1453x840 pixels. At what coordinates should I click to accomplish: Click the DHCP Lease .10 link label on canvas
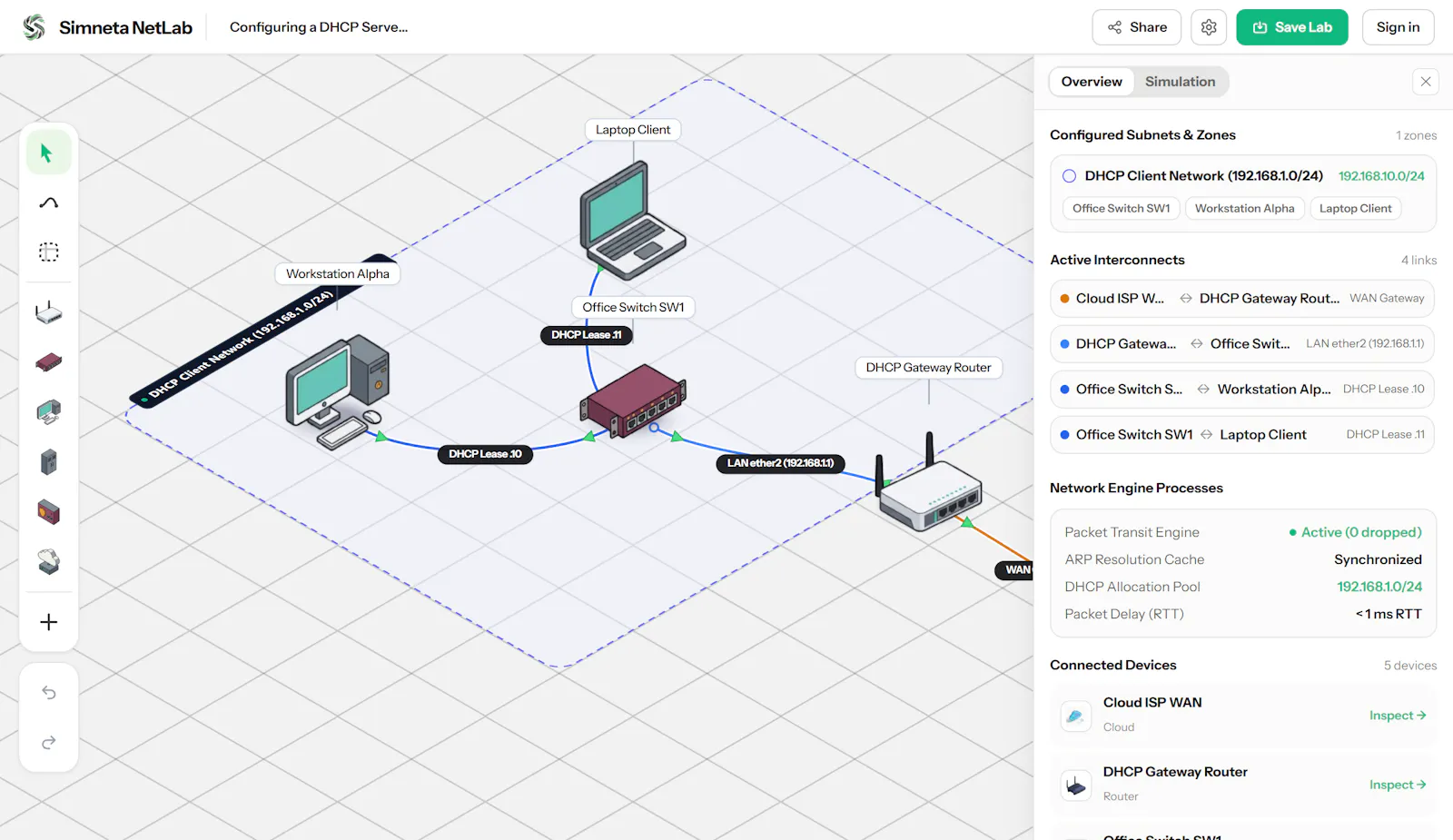(485, 454)
